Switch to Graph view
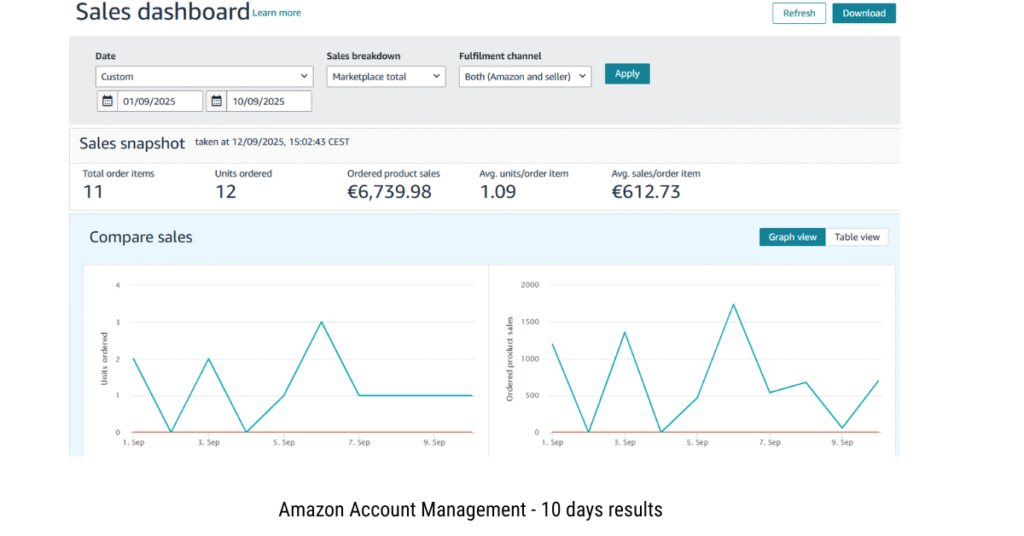 pos(792,237)
